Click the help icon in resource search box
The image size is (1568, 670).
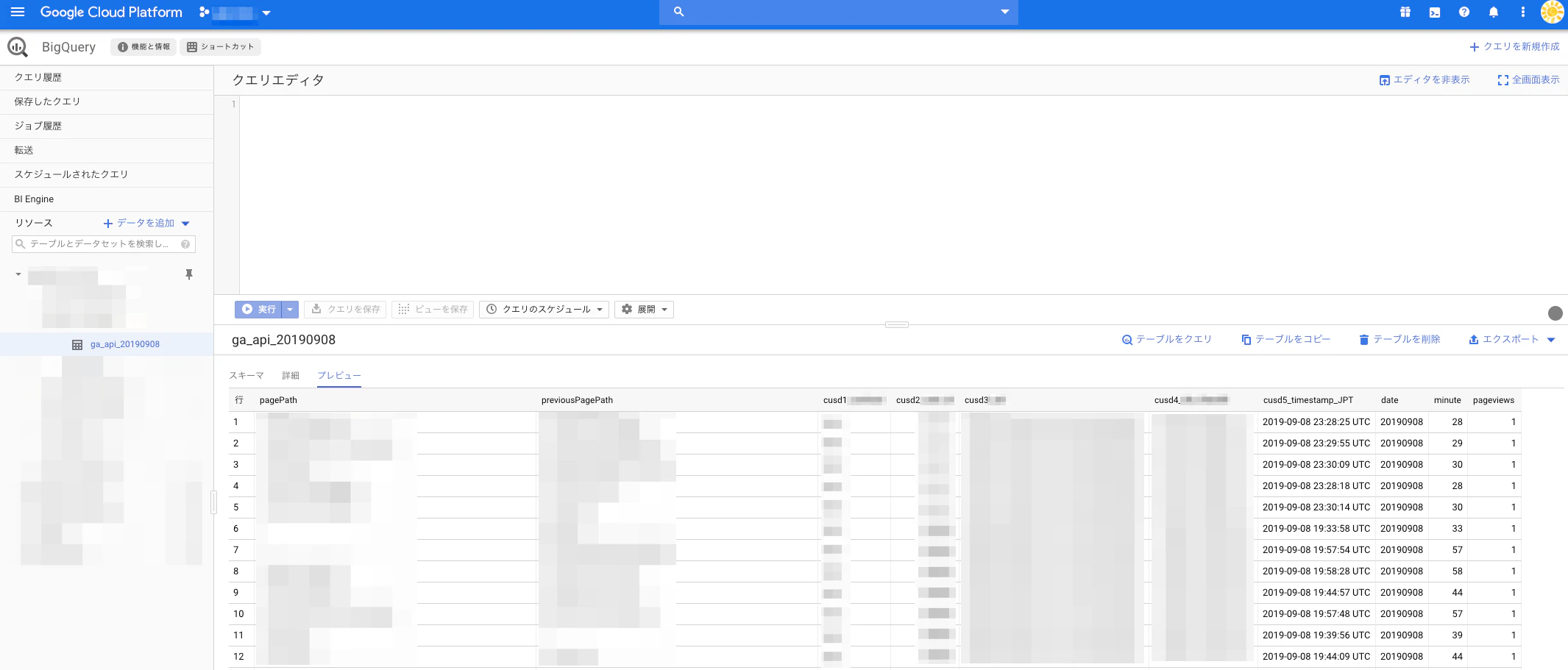point(185,244)
